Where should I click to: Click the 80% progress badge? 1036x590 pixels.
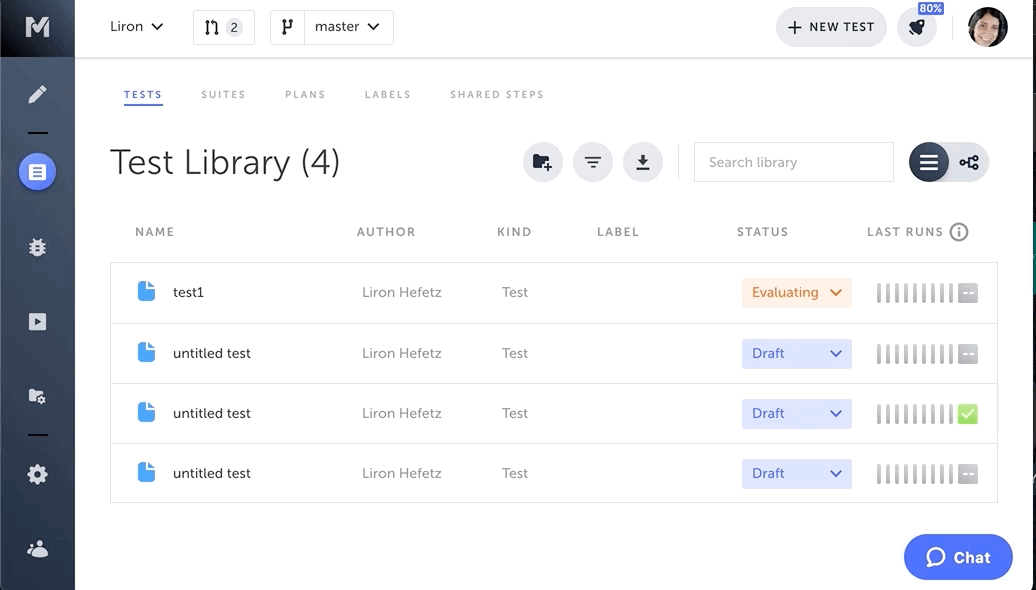930,9
